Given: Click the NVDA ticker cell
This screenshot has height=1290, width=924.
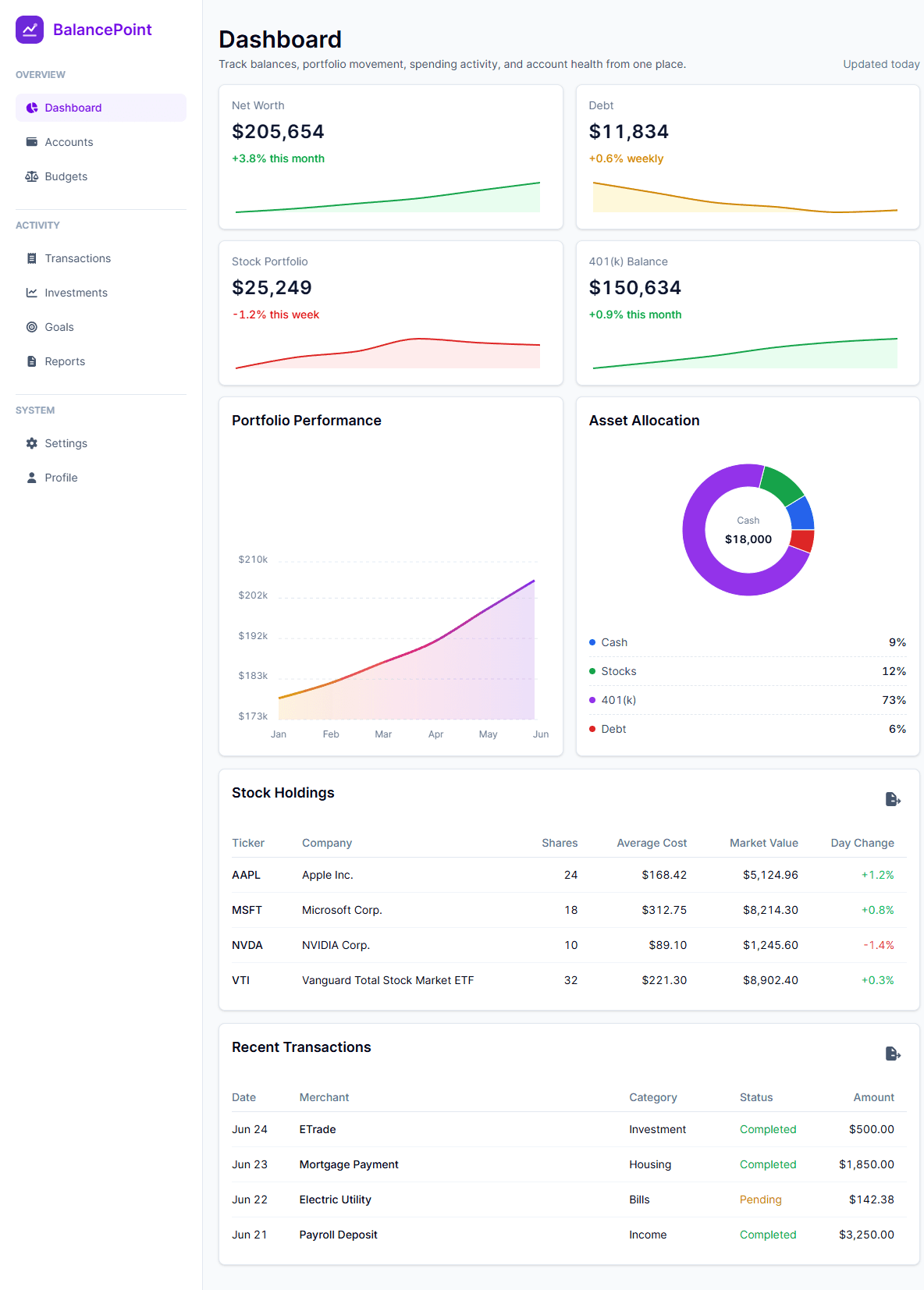Looking at the screenshot, I should pos(247,945).
